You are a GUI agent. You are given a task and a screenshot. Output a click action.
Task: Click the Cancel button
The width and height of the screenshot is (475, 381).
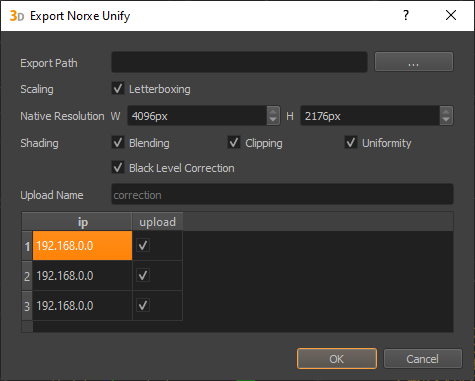(x=423, y=359)
